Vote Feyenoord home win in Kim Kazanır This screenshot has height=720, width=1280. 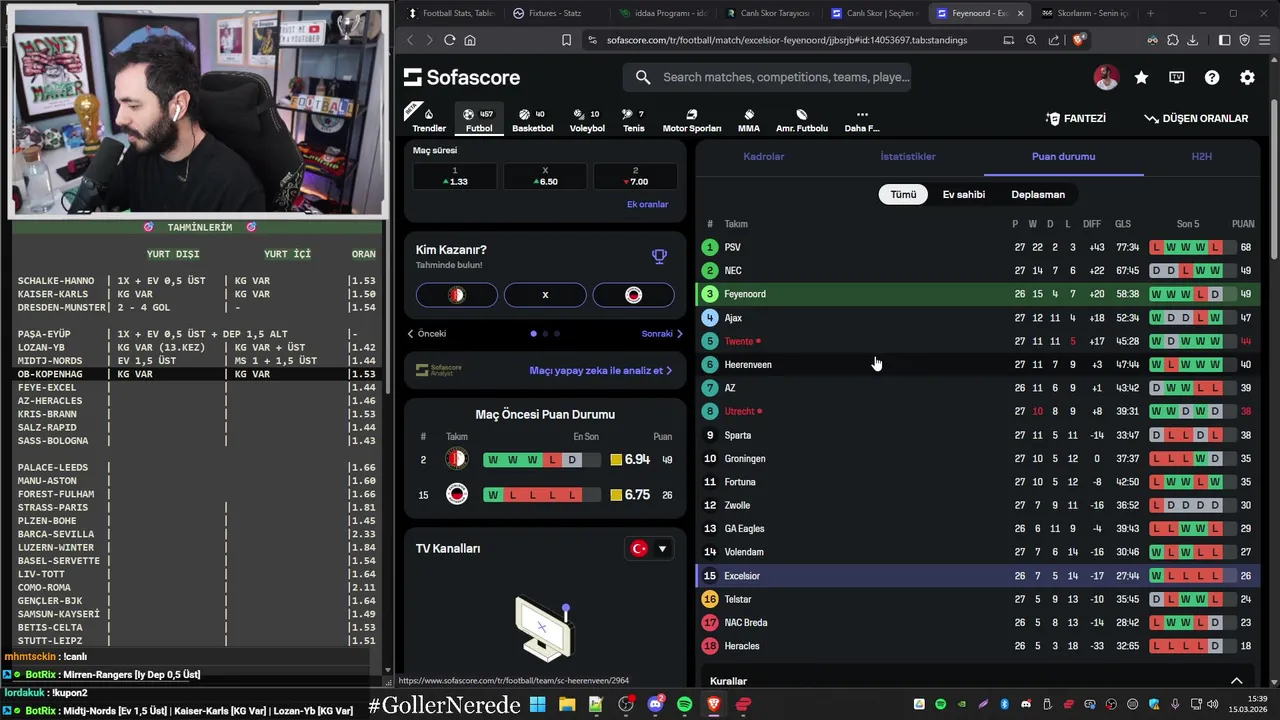coord(457,295)
